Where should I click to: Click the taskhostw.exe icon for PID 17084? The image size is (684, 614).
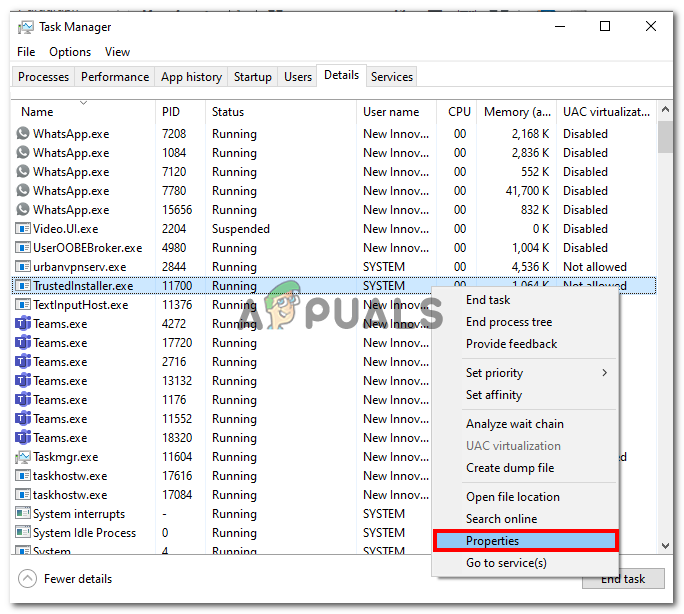coord(23,495)
